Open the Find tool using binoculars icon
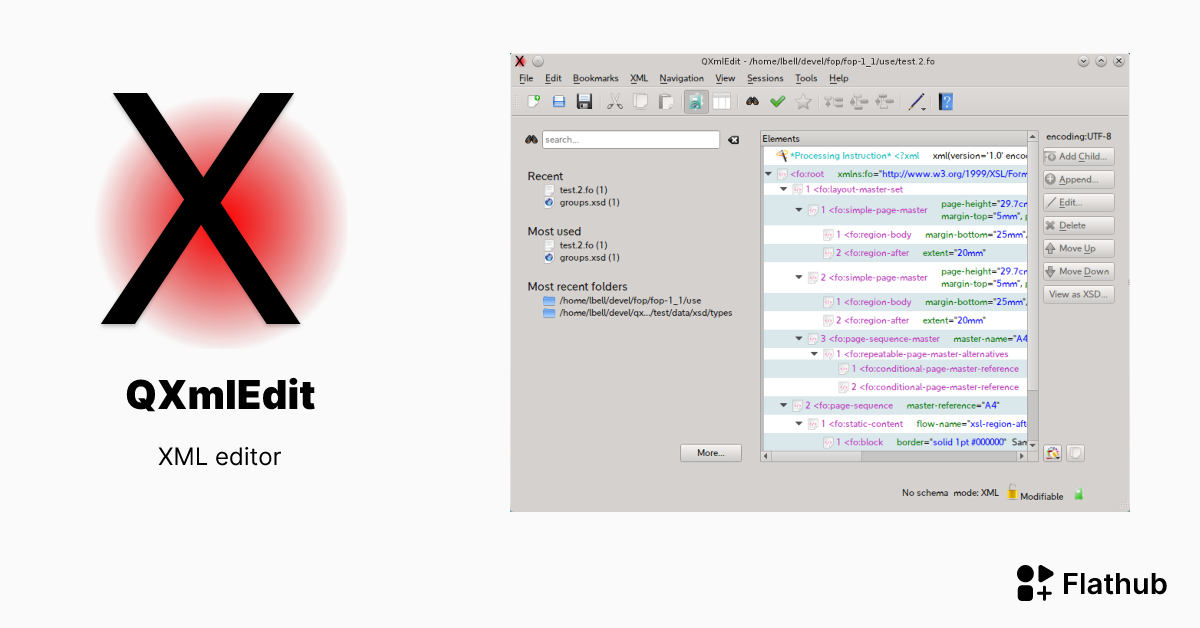Screen dimensions: 1200x628 [x=752, y=101]
